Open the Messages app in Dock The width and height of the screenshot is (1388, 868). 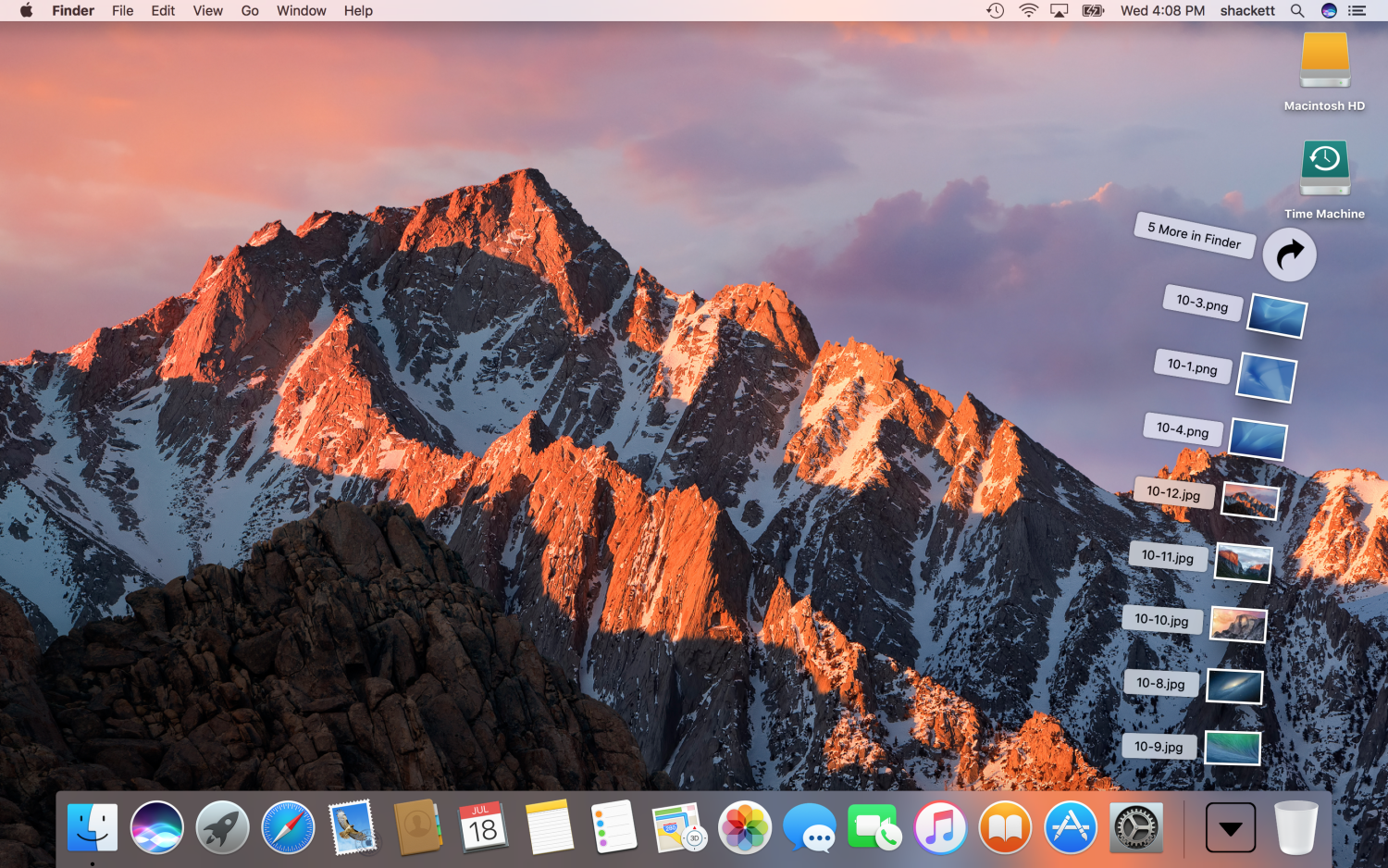(809, 826)
